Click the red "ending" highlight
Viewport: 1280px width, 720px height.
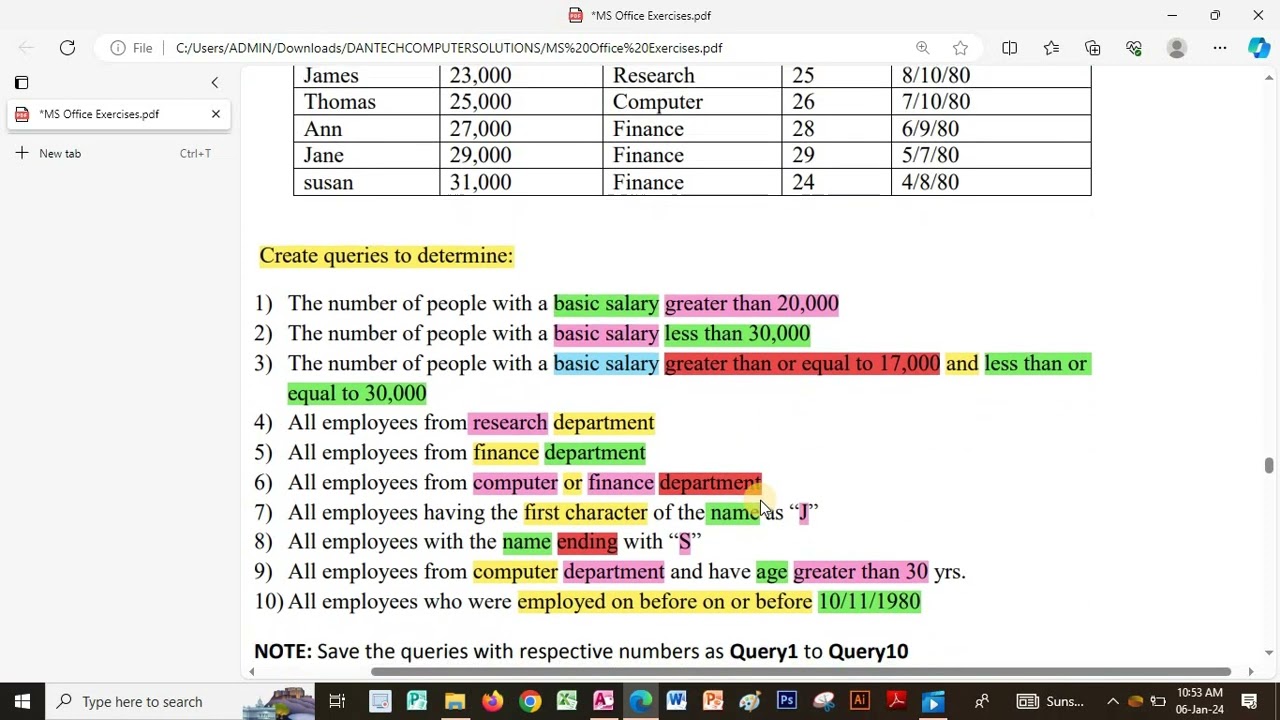tap(587, 542)
